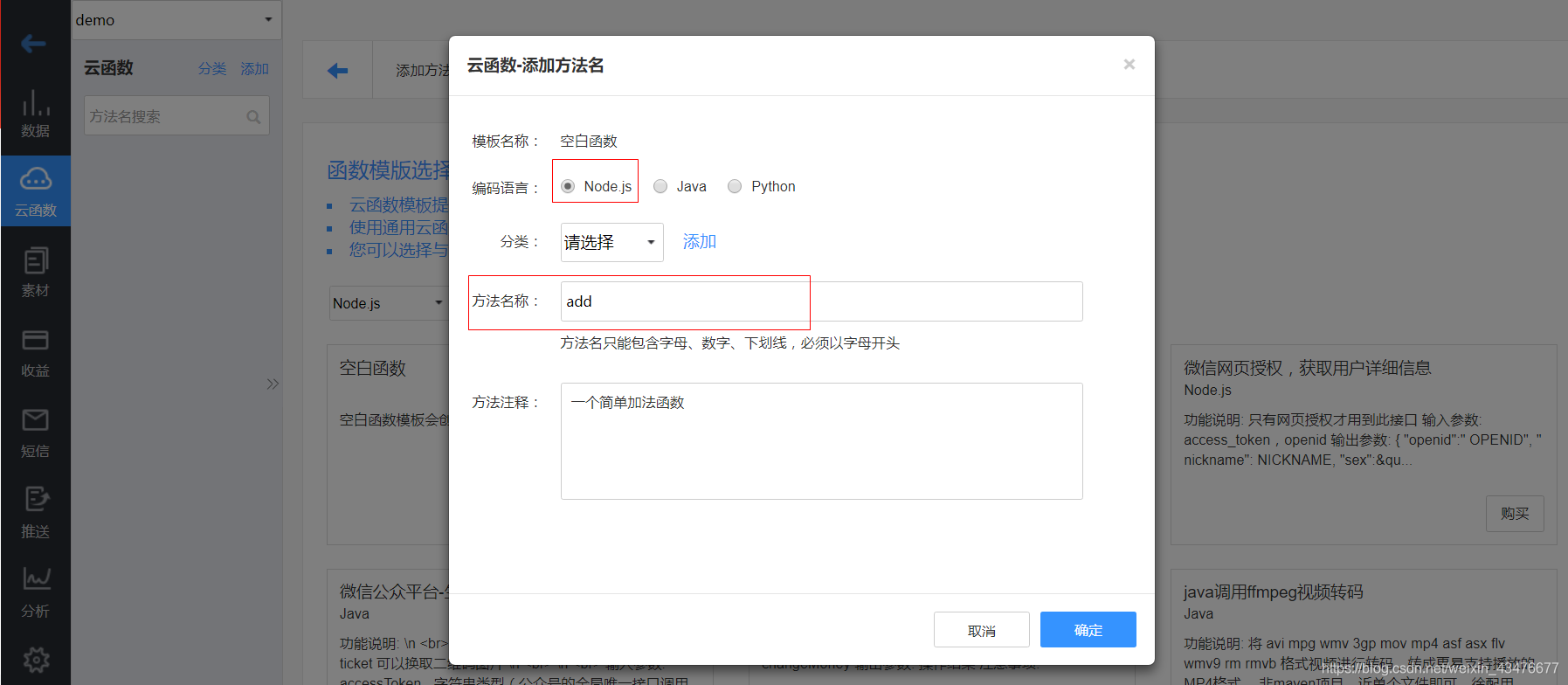Open the 分析 analytics sidebar section
This screenshot has height=685, width=1568.
35,592
